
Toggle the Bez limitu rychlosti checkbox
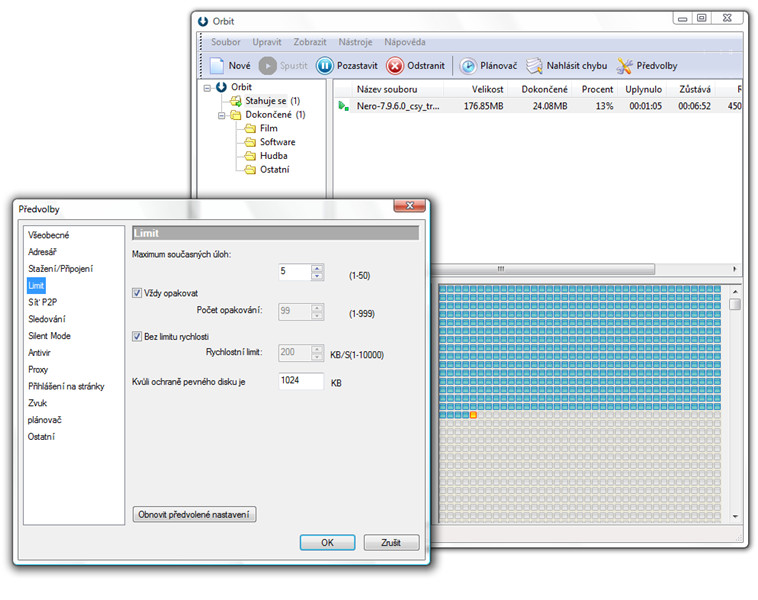(137, 336)
